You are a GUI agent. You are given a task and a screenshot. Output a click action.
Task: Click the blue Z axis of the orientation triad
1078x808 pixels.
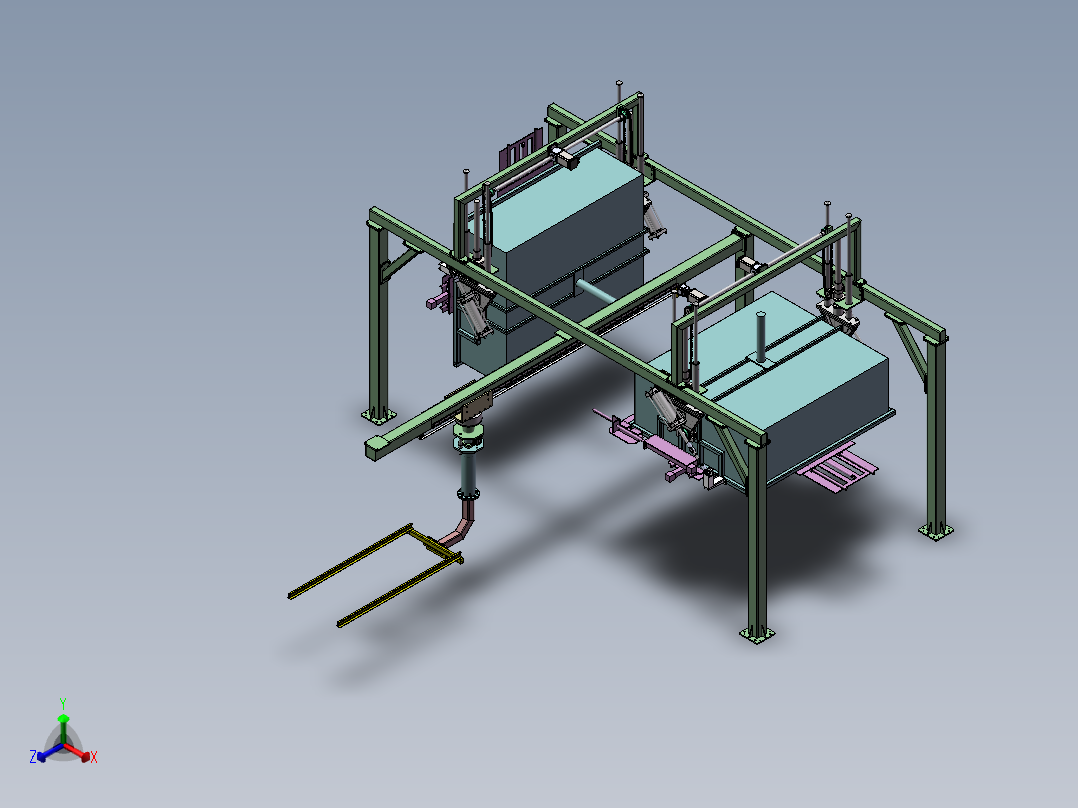[48, 752]
